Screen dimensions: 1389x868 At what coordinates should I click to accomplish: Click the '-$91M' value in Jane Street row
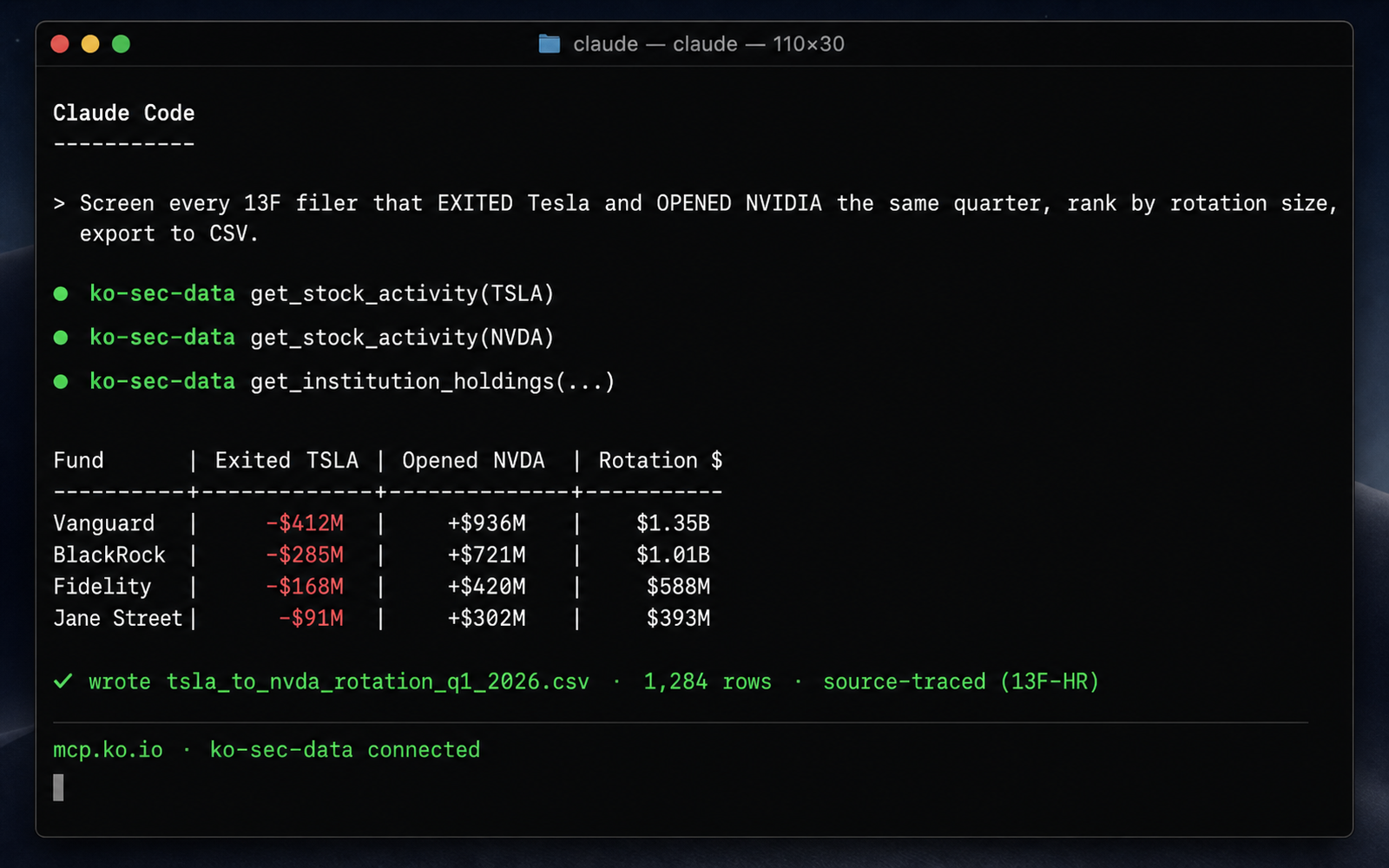coord(312,618)
